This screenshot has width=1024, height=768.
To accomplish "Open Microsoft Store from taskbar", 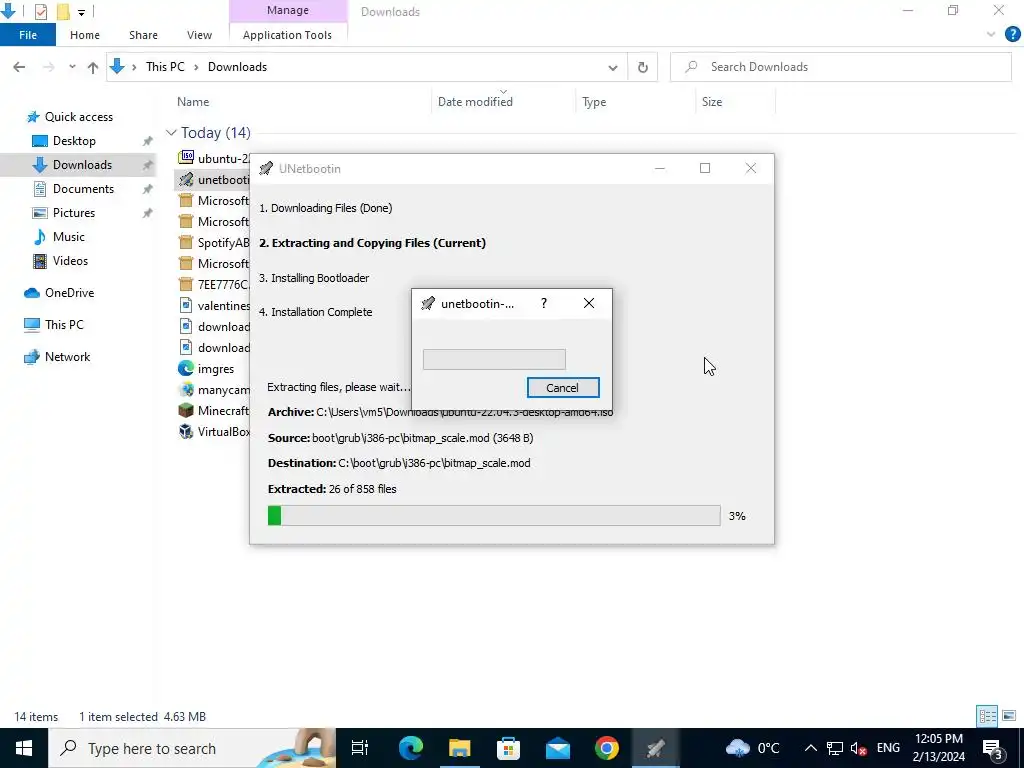I will click(509, 748).
